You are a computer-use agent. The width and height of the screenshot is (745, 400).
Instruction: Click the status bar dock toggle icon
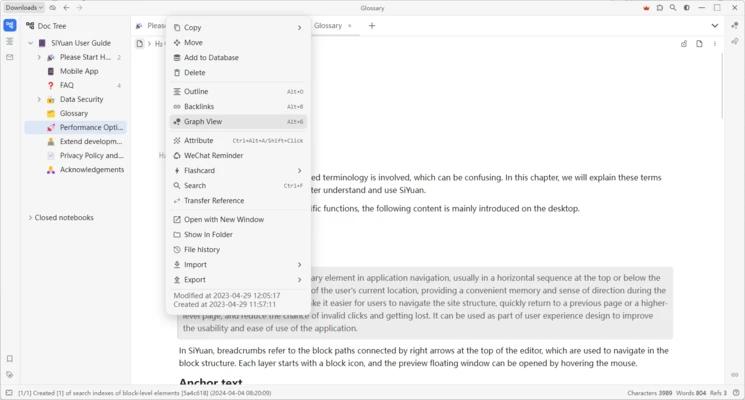9,393
